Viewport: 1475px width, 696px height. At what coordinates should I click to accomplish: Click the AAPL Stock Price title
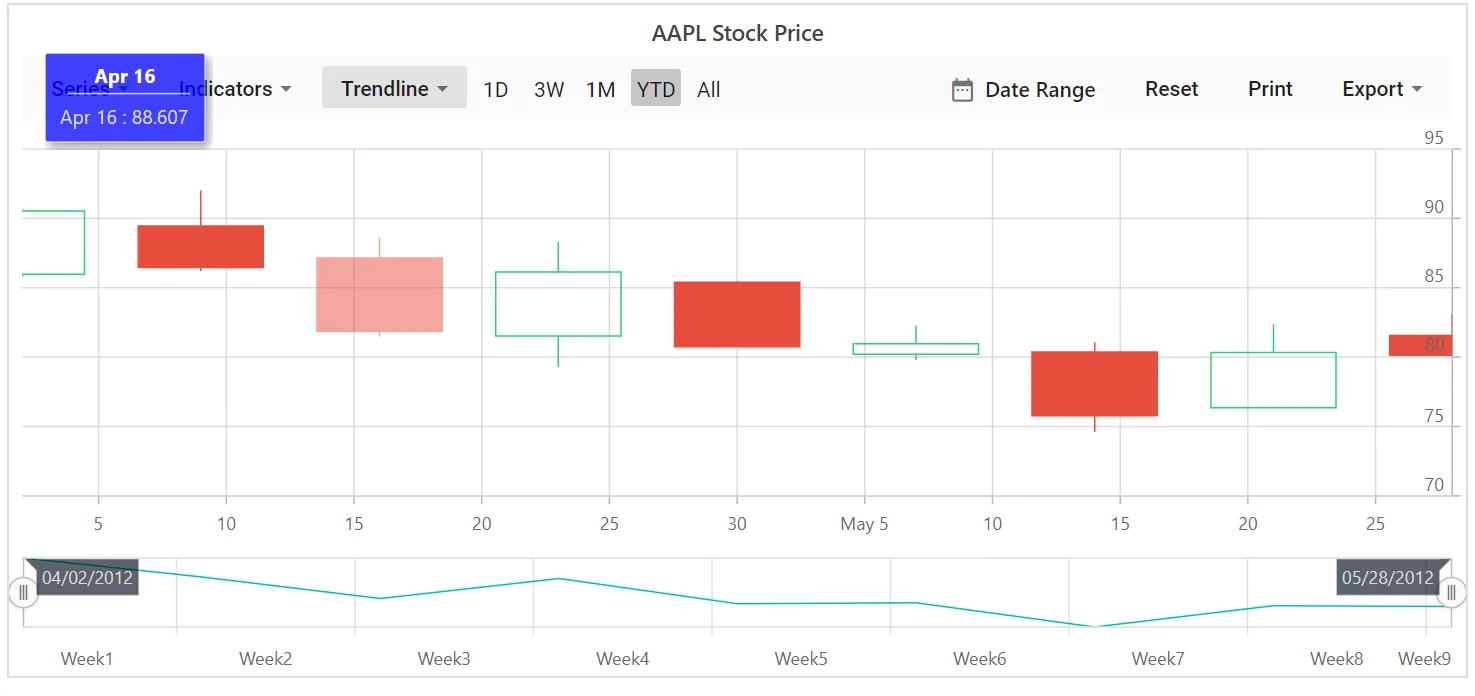(738, 33)
